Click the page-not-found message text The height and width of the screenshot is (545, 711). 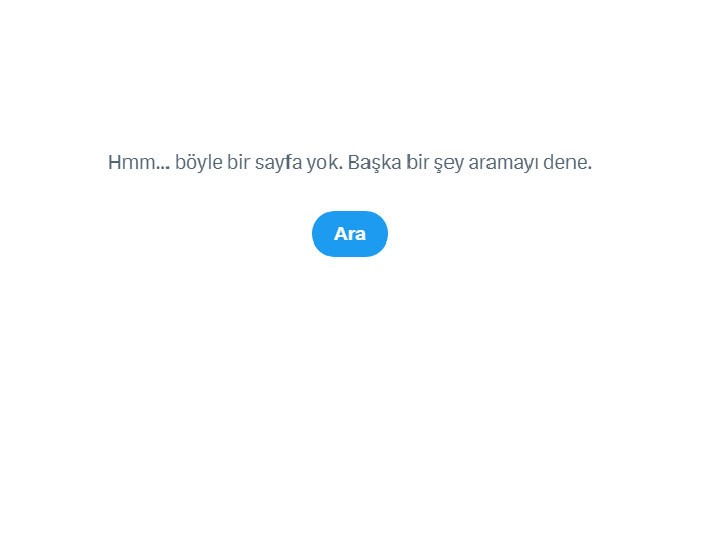coord(350,163)
